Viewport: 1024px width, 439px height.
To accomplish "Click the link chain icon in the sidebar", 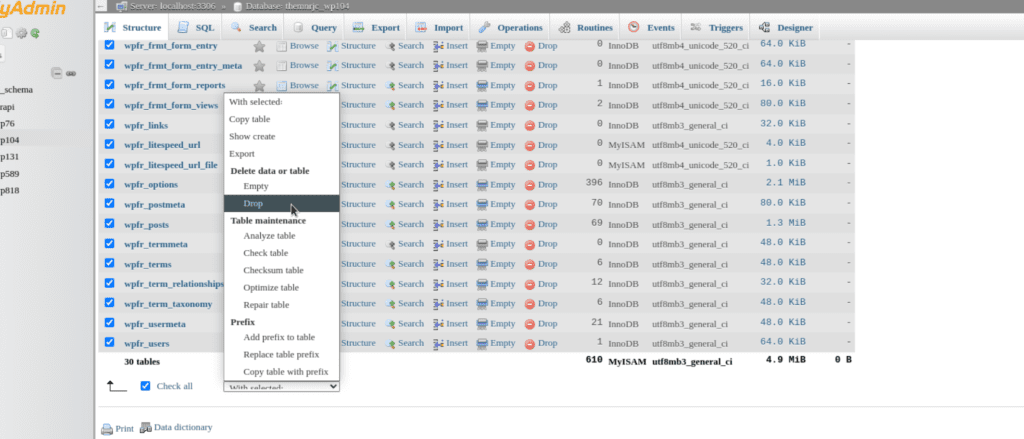I will 71,74.
